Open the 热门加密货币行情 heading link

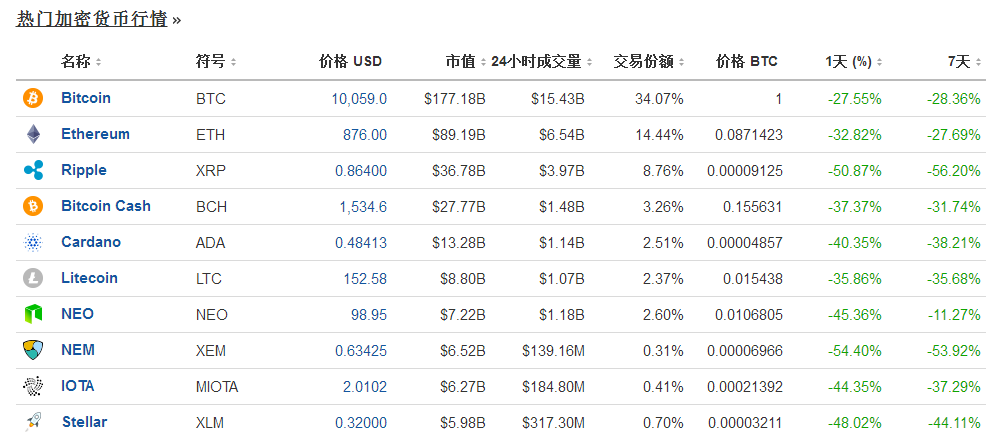(x=91, y=19)
